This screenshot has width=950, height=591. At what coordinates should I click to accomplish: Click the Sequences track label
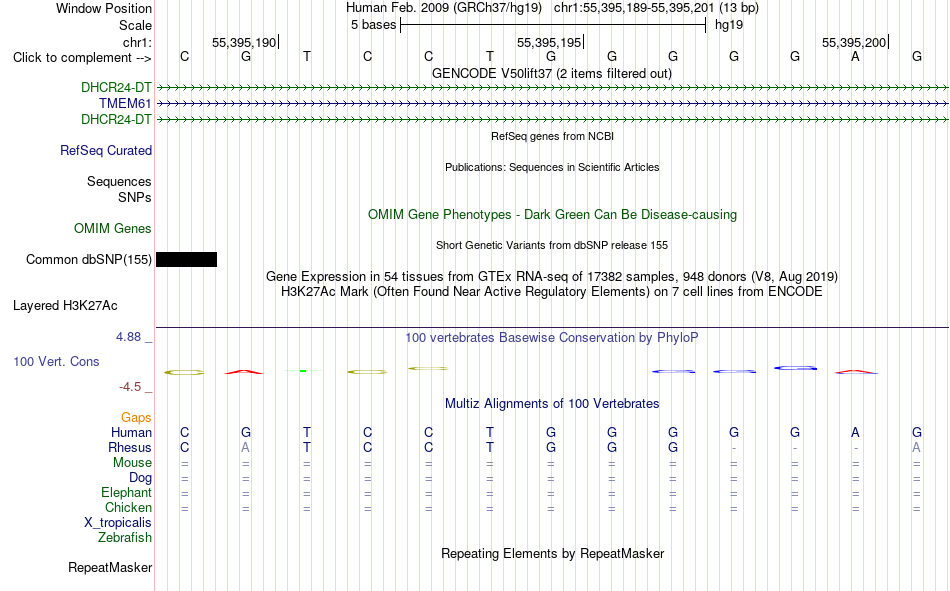click(119, 181)
